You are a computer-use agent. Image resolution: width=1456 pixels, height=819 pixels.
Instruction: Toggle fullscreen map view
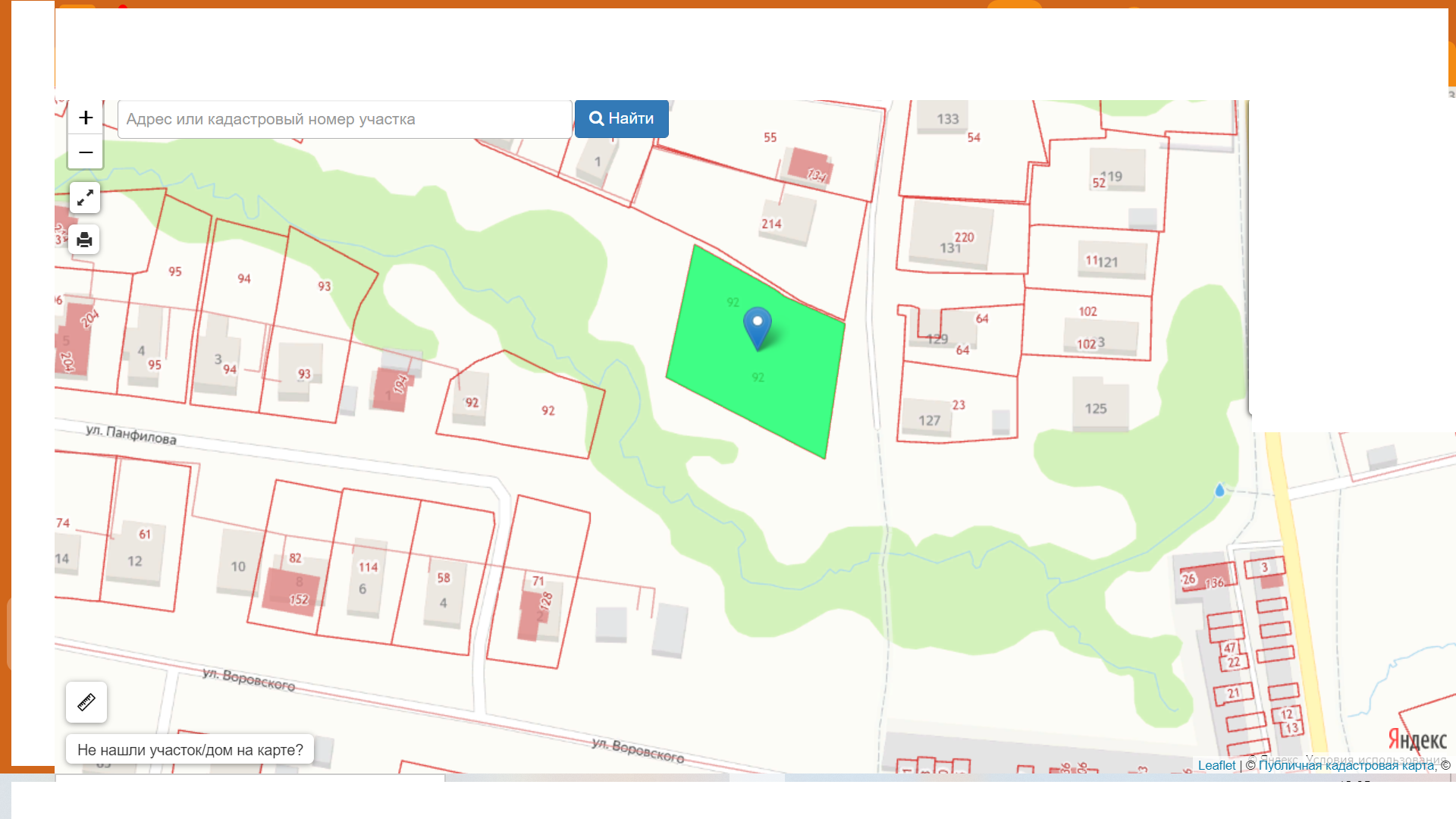coord(85,198)
